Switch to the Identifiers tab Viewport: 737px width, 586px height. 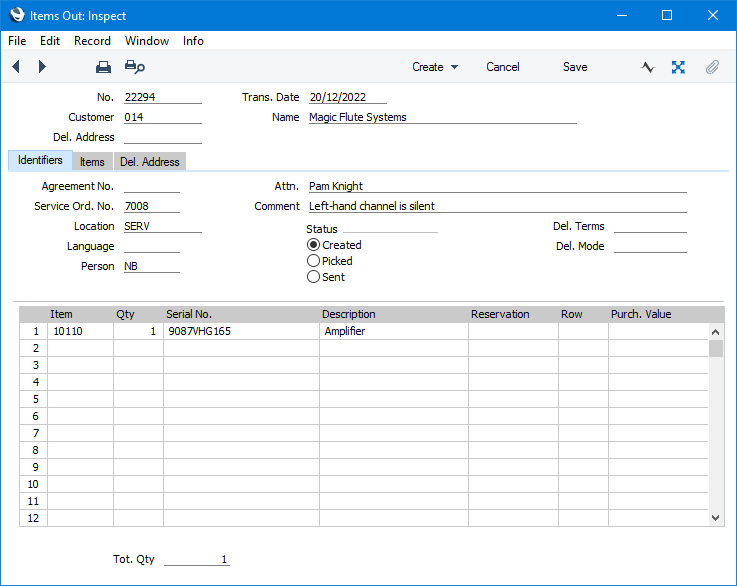[x=40, y=160]
